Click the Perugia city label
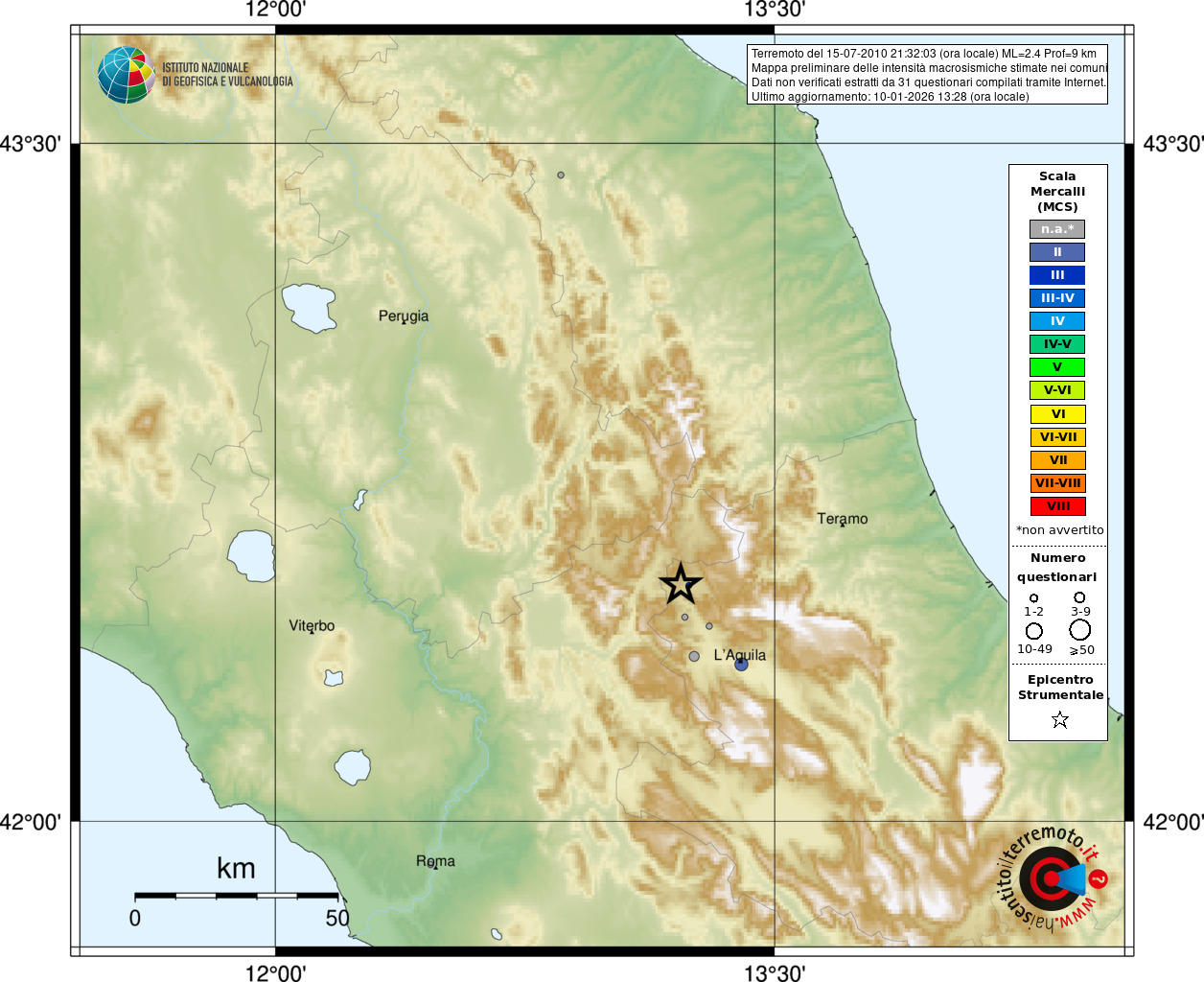This screenshot has width=1204, height=982. (x=404, y=316)
